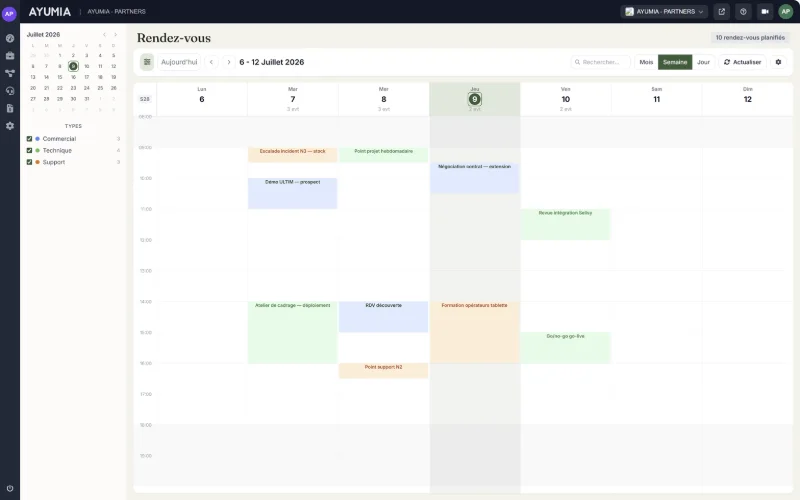Image resolution: width=800 pixels, height=500 pixels.
Task: Select Wednesday 8 column header
Action: coord(384,99)
